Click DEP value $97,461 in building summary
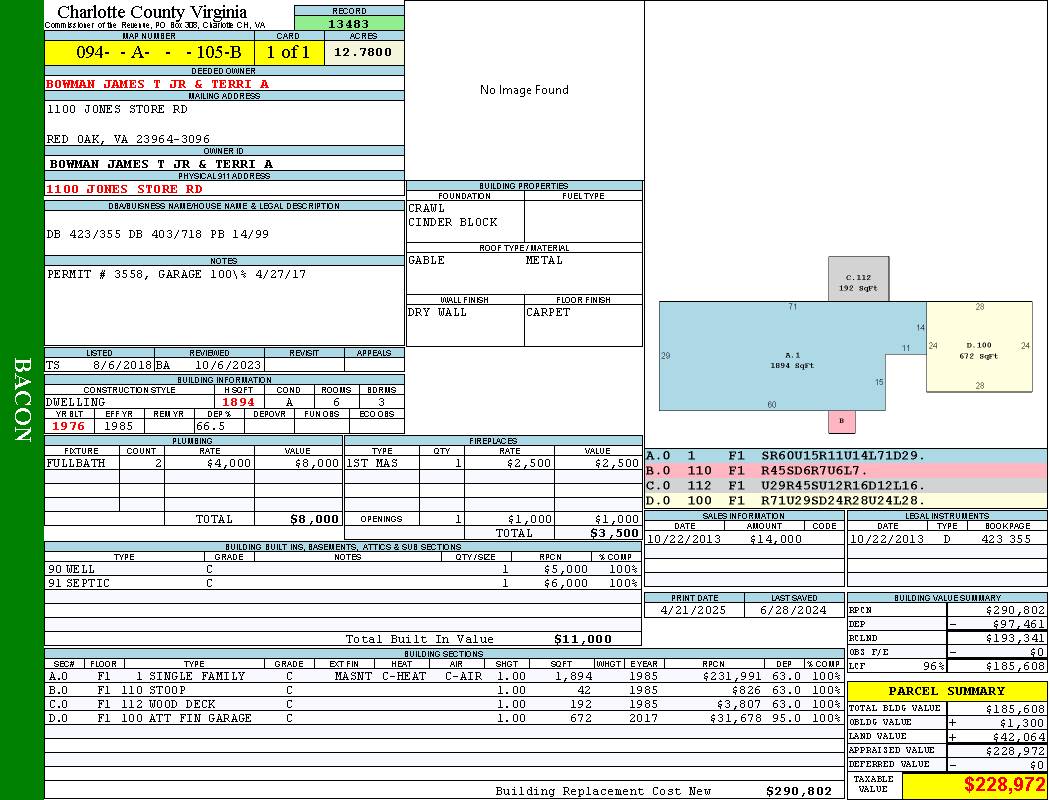 (1018, 624)
